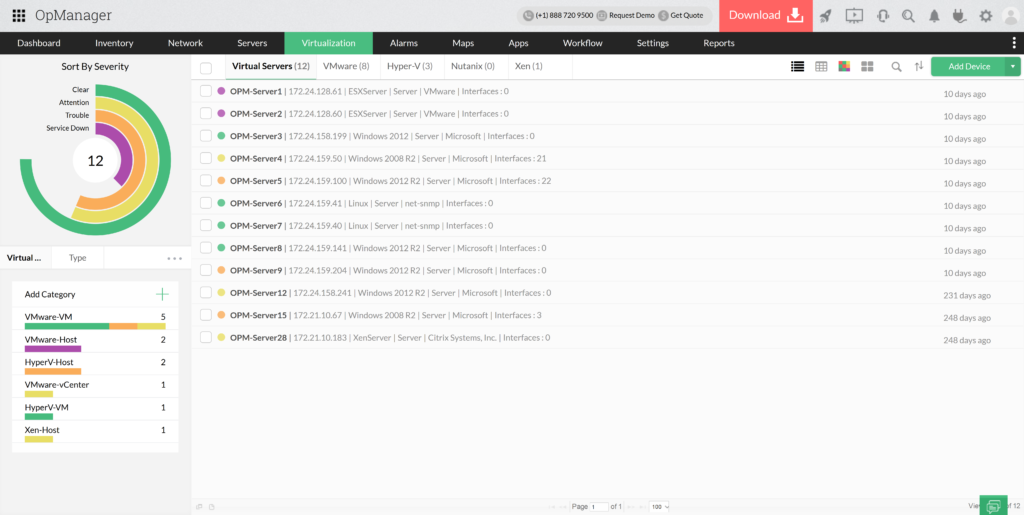Check the box for OPM-Server1
Screen dimensions: 1024x515
point(206,91)
